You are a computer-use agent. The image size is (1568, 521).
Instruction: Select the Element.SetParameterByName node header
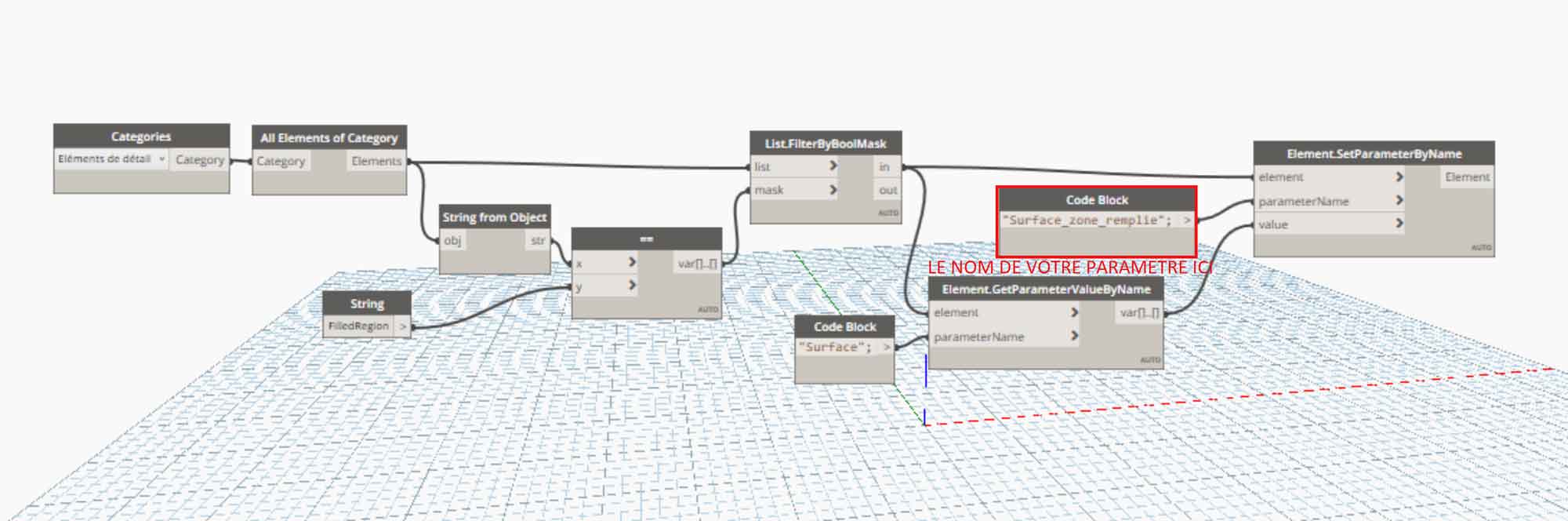pos(1374,154)
